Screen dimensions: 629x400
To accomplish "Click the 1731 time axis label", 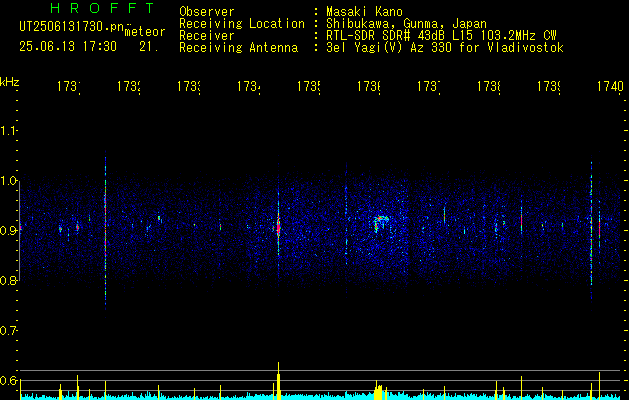I will coord(69,86).
